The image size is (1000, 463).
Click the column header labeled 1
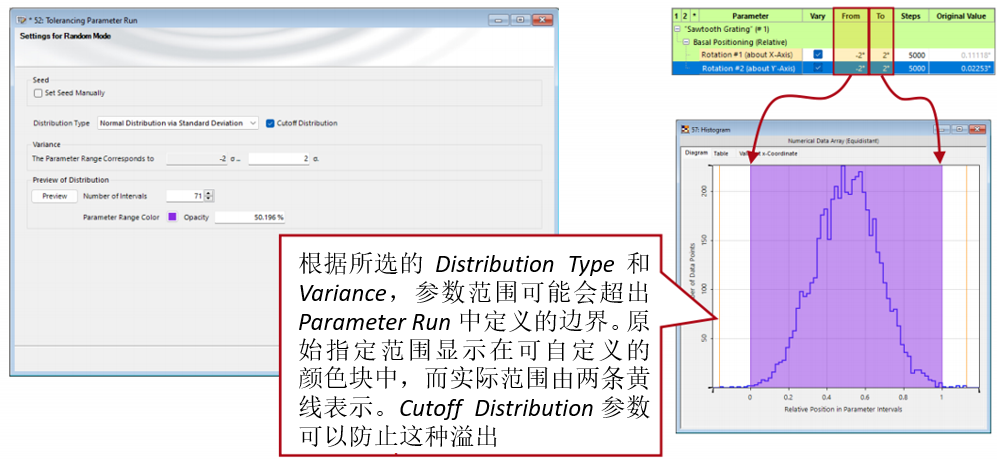click(677, 16)
